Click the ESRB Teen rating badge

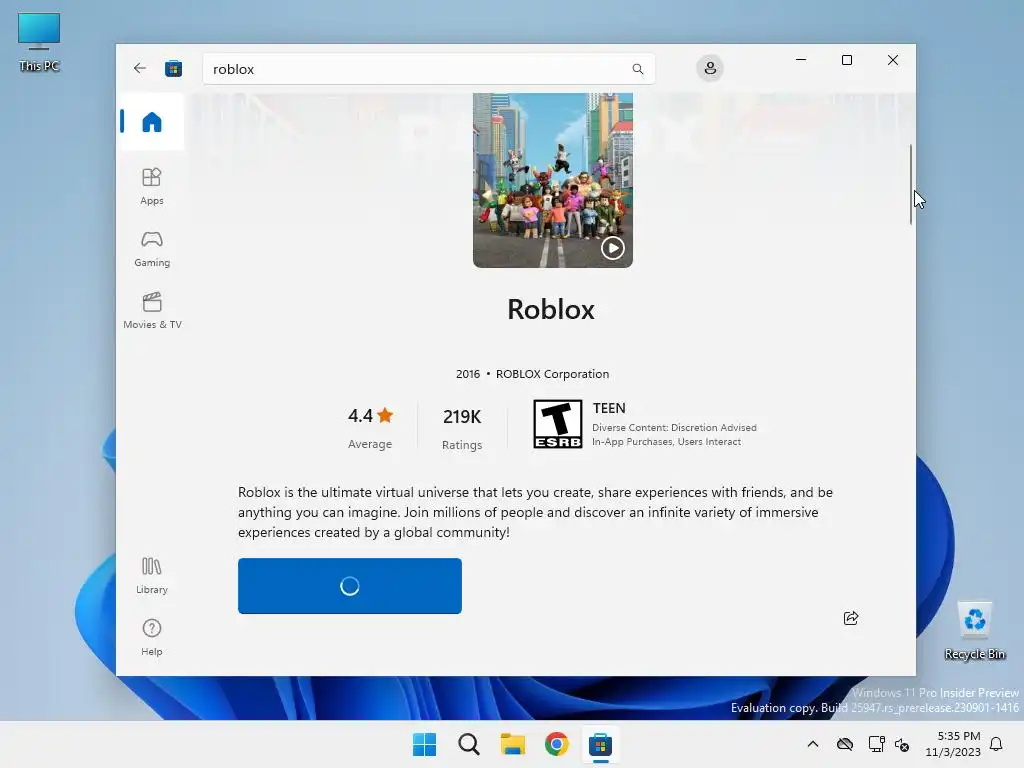click(x=557, y=424)
